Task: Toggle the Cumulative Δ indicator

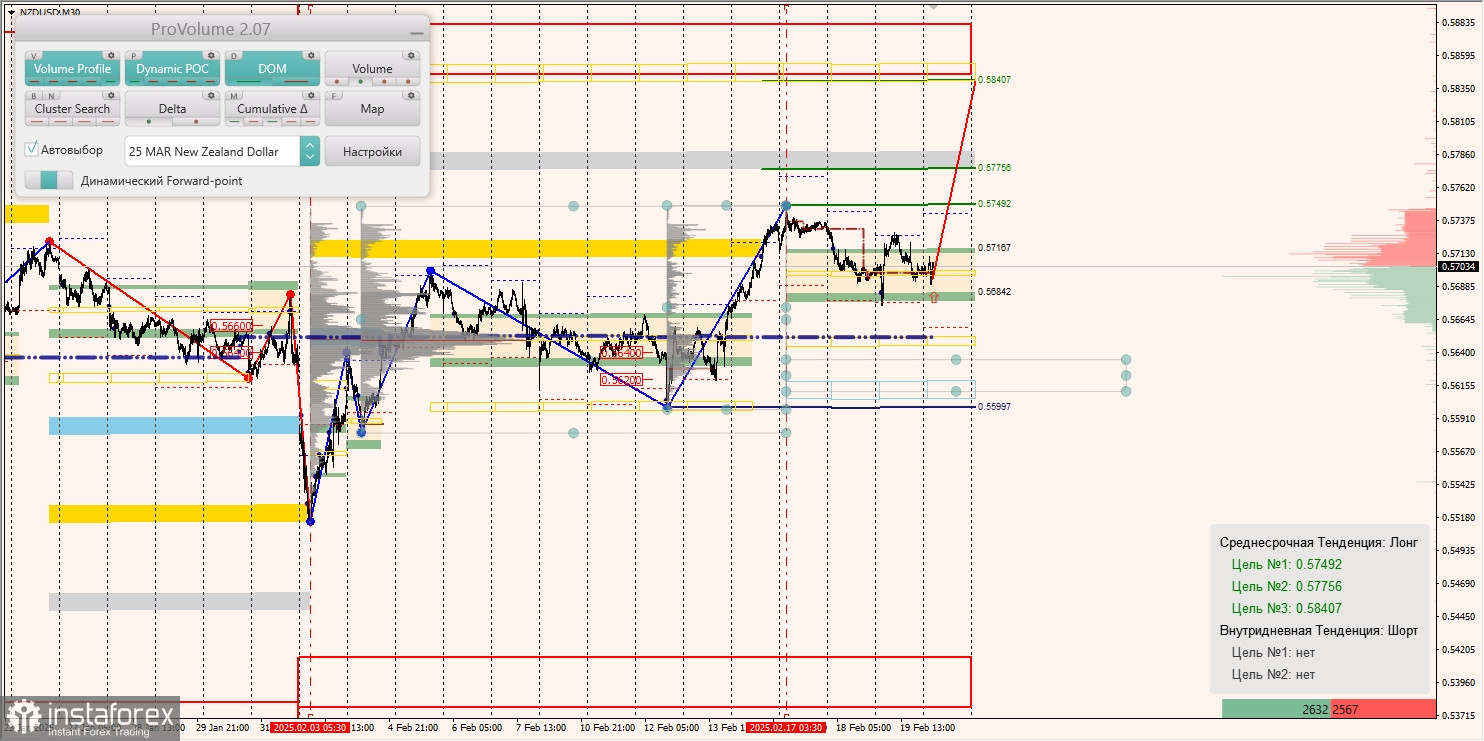Action: coord(272,108)
